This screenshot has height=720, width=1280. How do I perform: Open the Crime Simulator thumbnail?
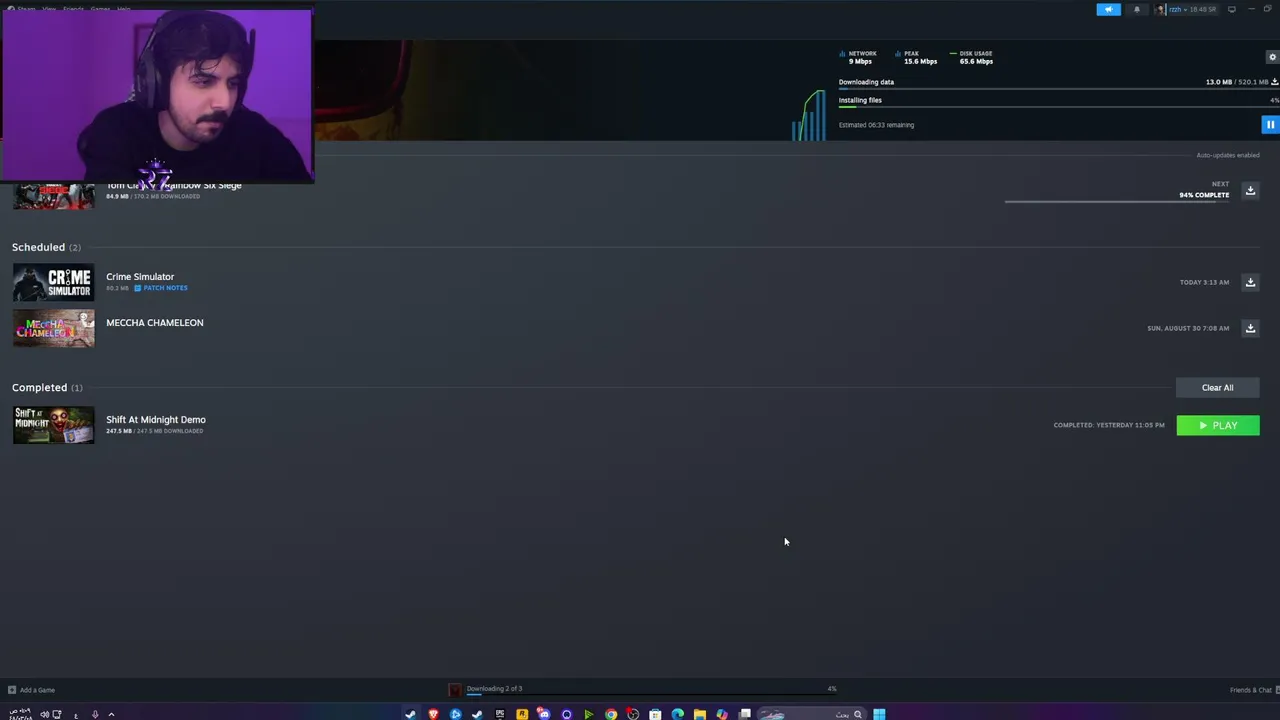pos(53,282)
